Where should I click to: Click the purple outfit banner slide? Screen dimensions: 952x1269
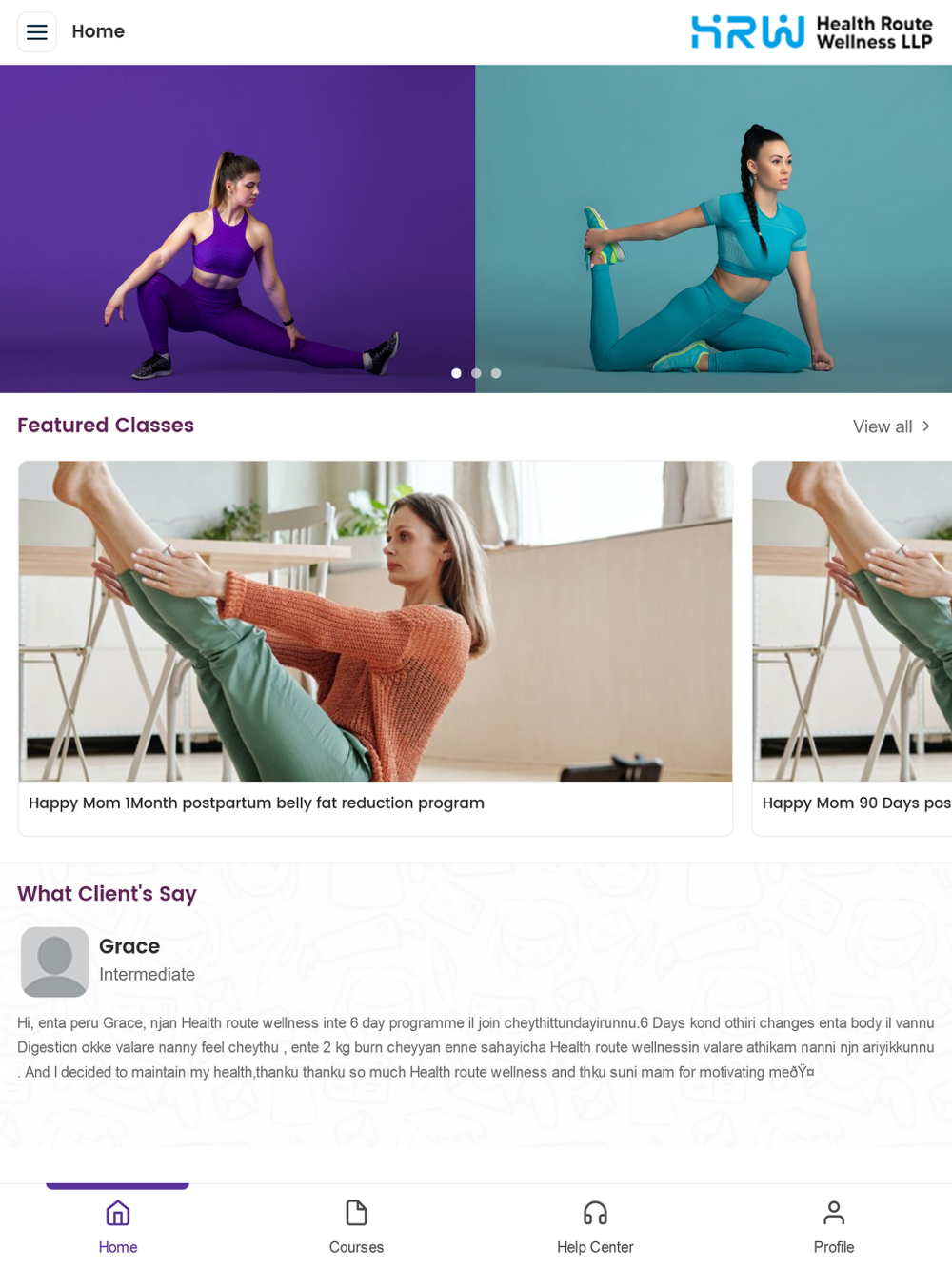(237, 228)
